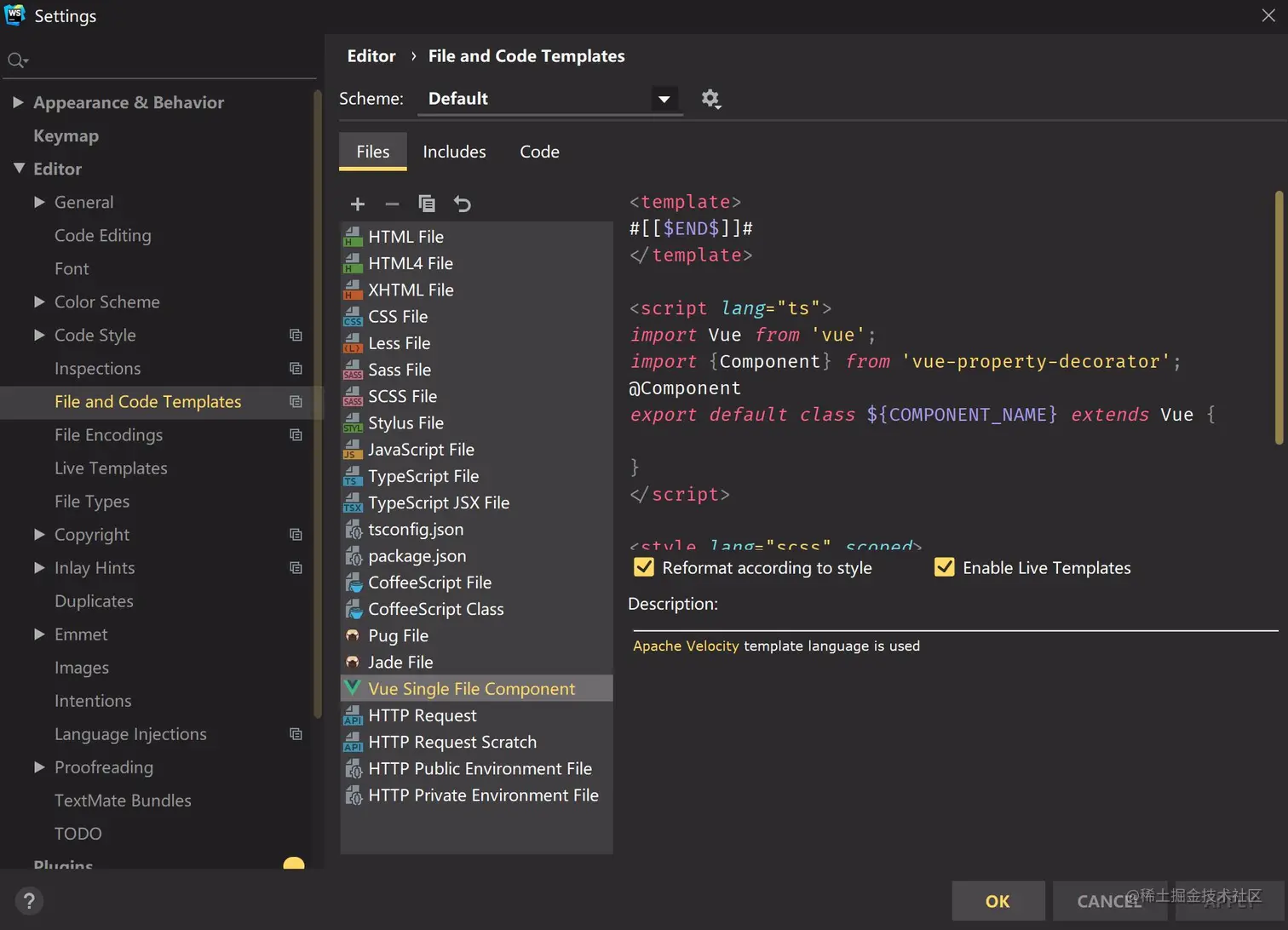Click the project-level icon beside Code Style
The height and width of the screenshot is (930, 1288).
(296, 336)
